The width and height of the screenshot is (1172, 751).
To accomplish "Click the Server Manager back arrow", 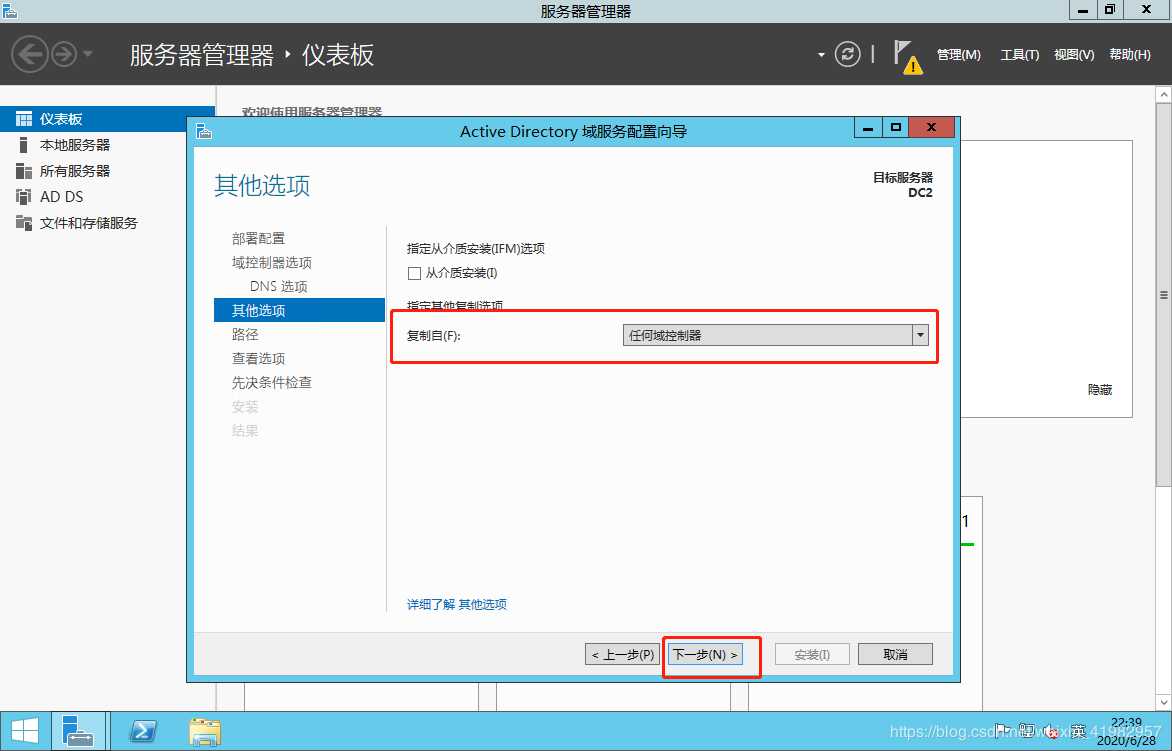I will pyautogui.click(x=30, y=55).
